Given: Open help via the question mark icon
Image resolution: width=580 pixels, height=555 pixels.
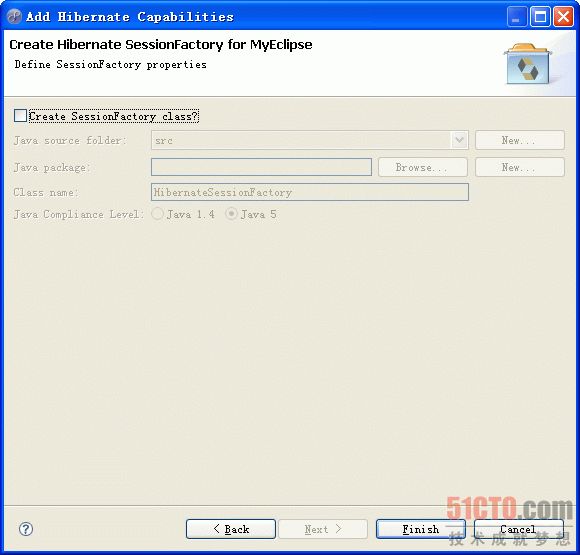Looking at the screenshot, I should coord(26,529).
